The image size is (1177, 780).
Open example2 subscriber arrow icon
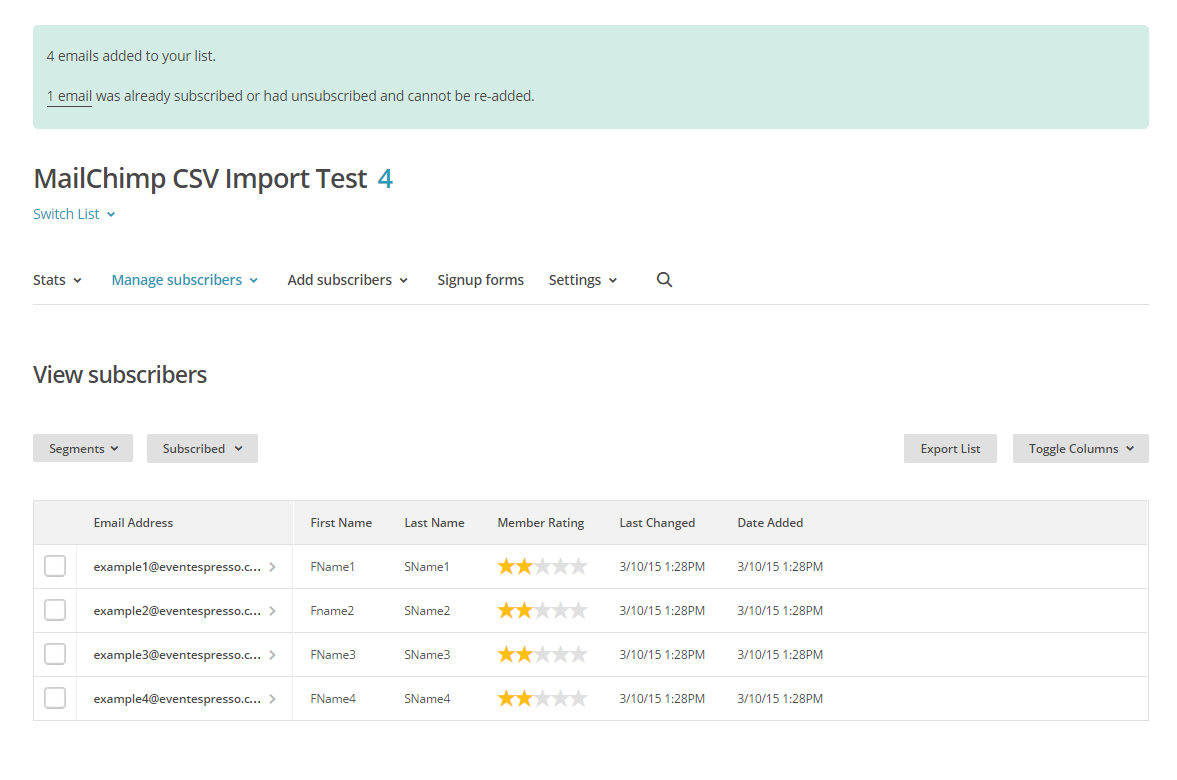pyautogui.click(x=272, y=611)
